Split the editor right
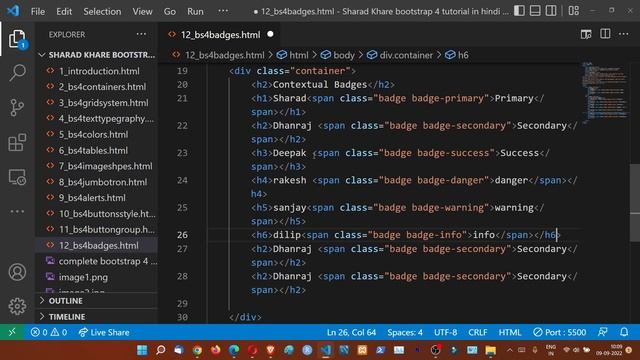 pos(605,34)
